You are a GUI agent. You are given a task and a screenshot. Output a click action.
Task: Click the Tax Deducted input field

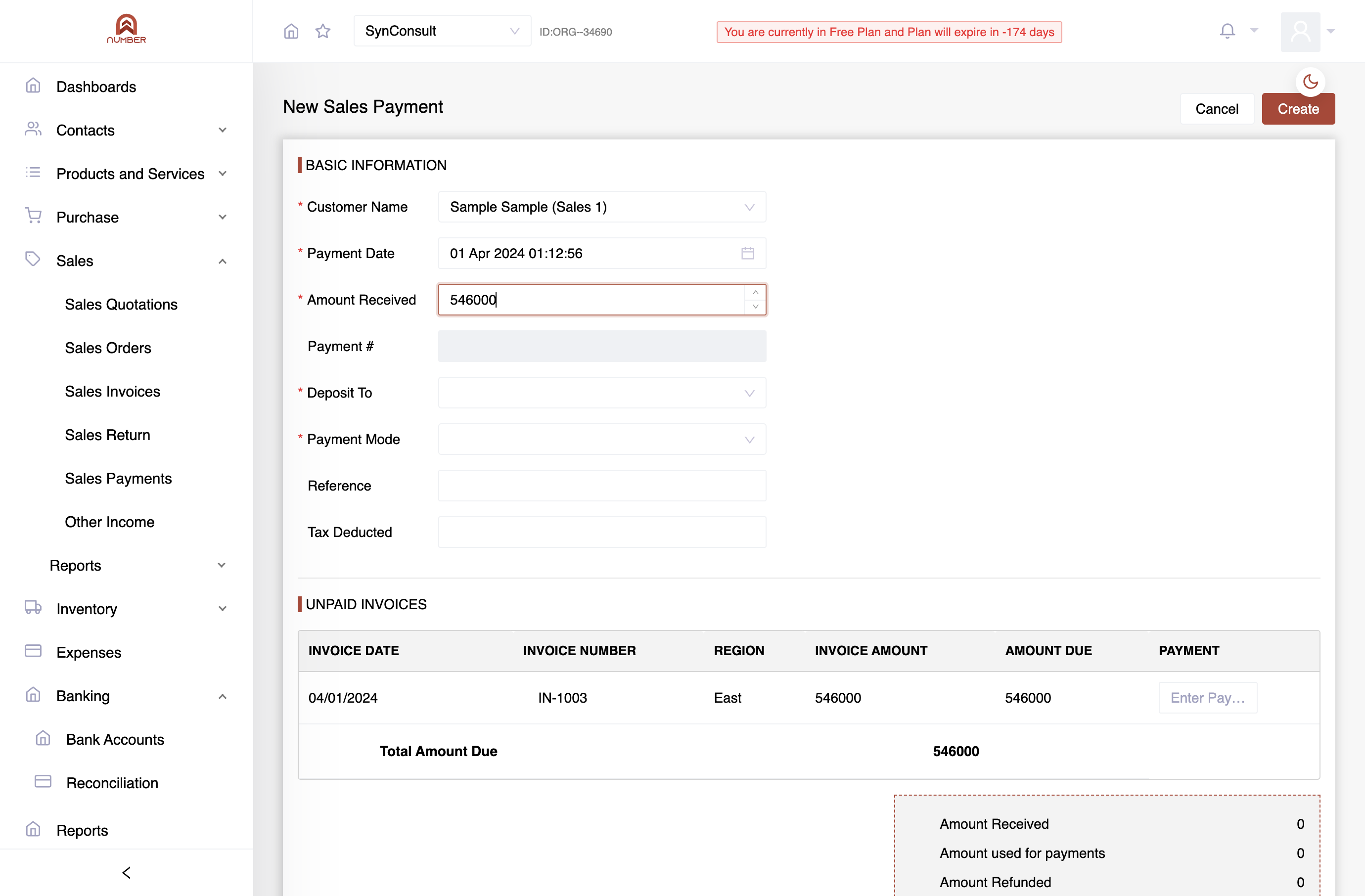coord(601,532)
